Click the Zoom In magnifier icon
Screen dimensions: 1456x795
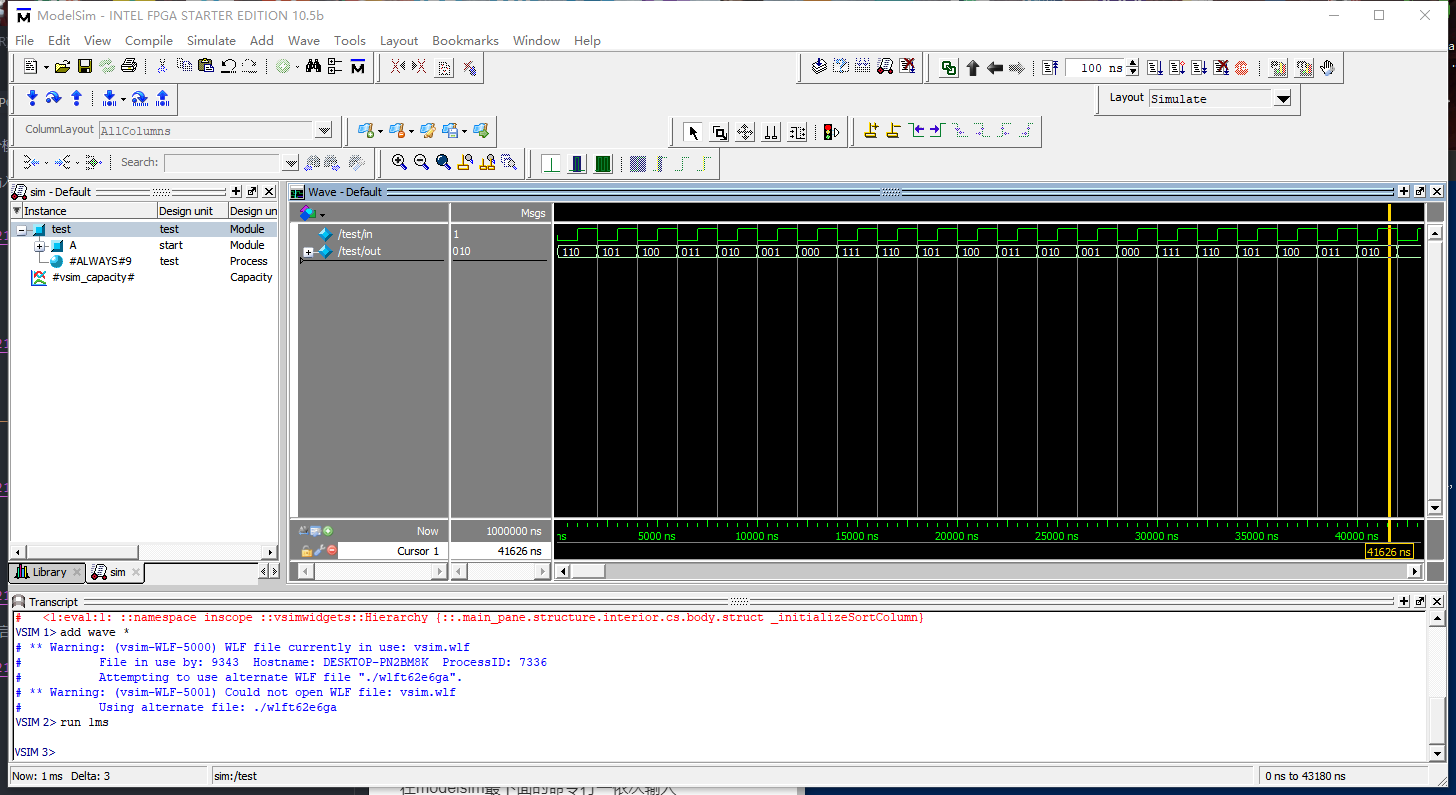click(399, 162)
